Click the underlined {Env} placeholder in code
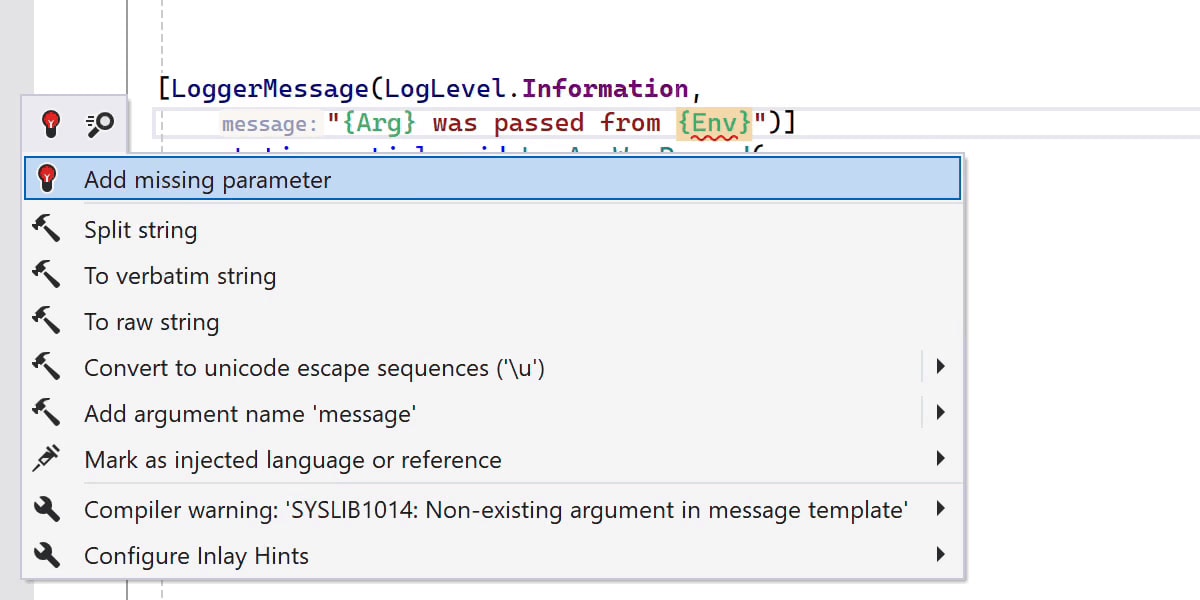Viewport: 1200px width, 600px height. [x=714, y=123]
